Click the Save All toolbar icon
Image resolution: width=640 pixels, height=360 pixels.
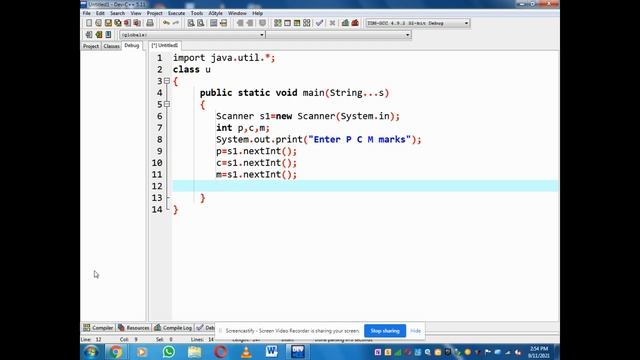pos(118,23)
